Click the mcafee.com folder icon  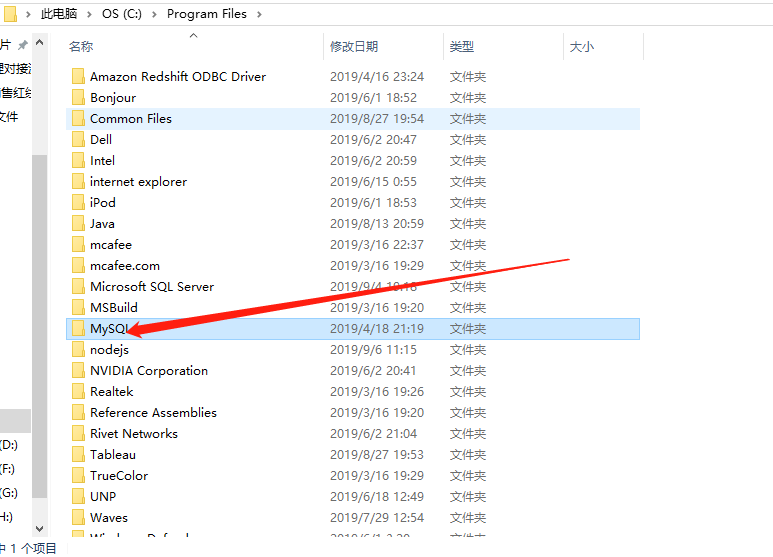(x=78, y=266)
